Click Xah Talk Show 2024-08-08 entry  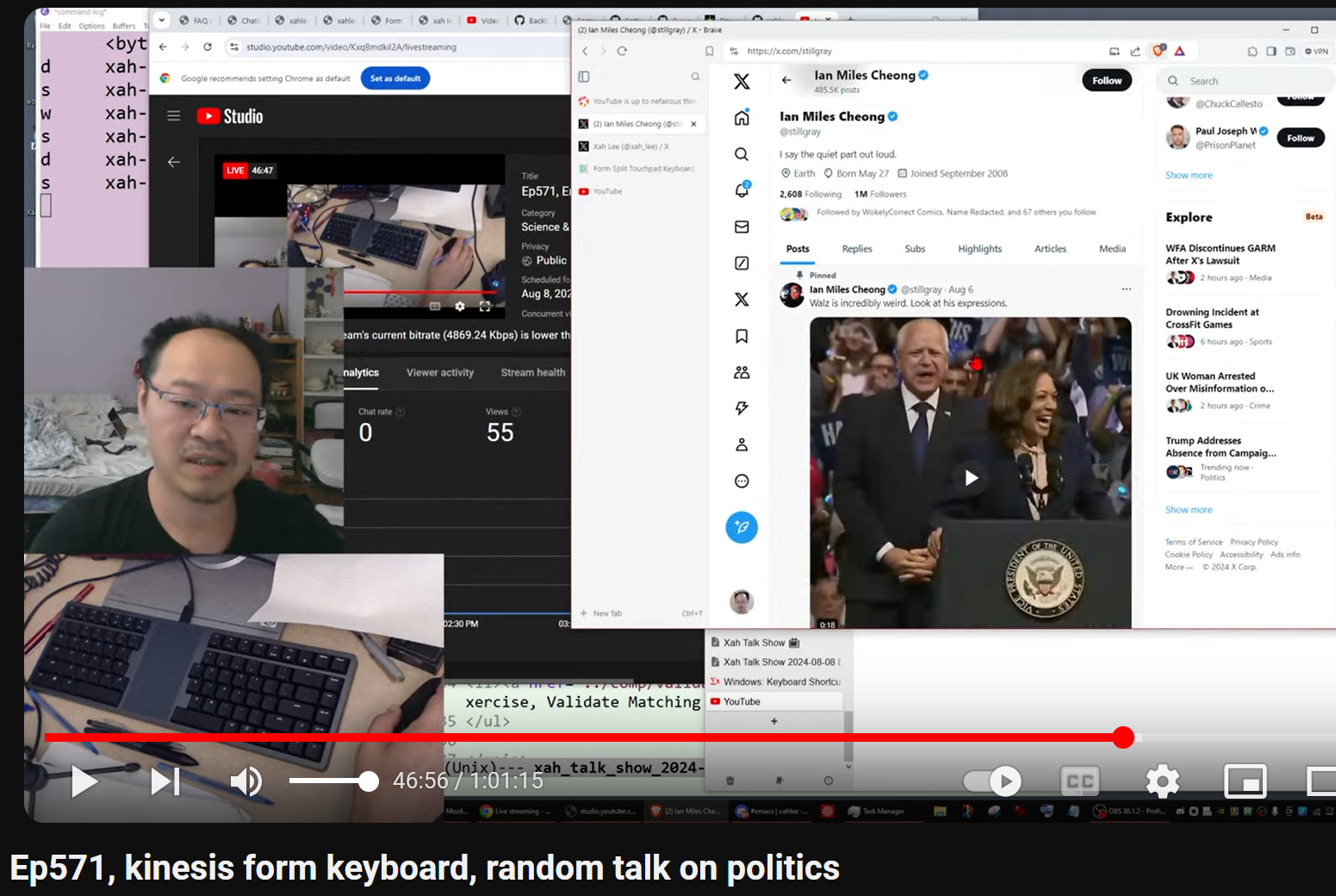(775, 662)
